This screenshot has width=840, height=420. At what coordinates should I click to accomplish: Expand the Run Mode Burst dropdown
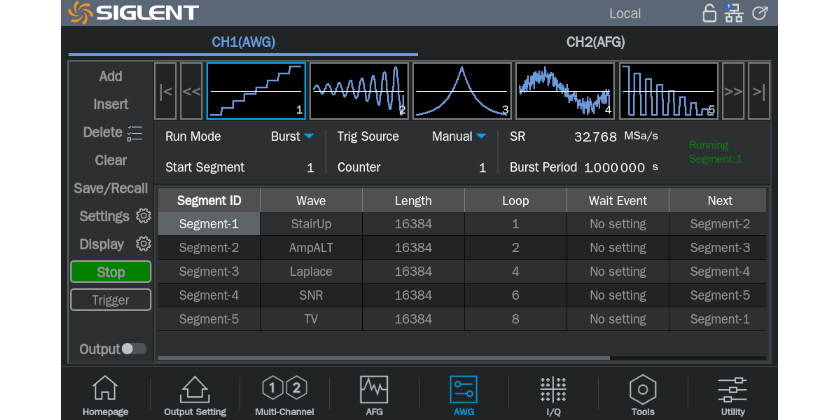(x=294, y=137)
